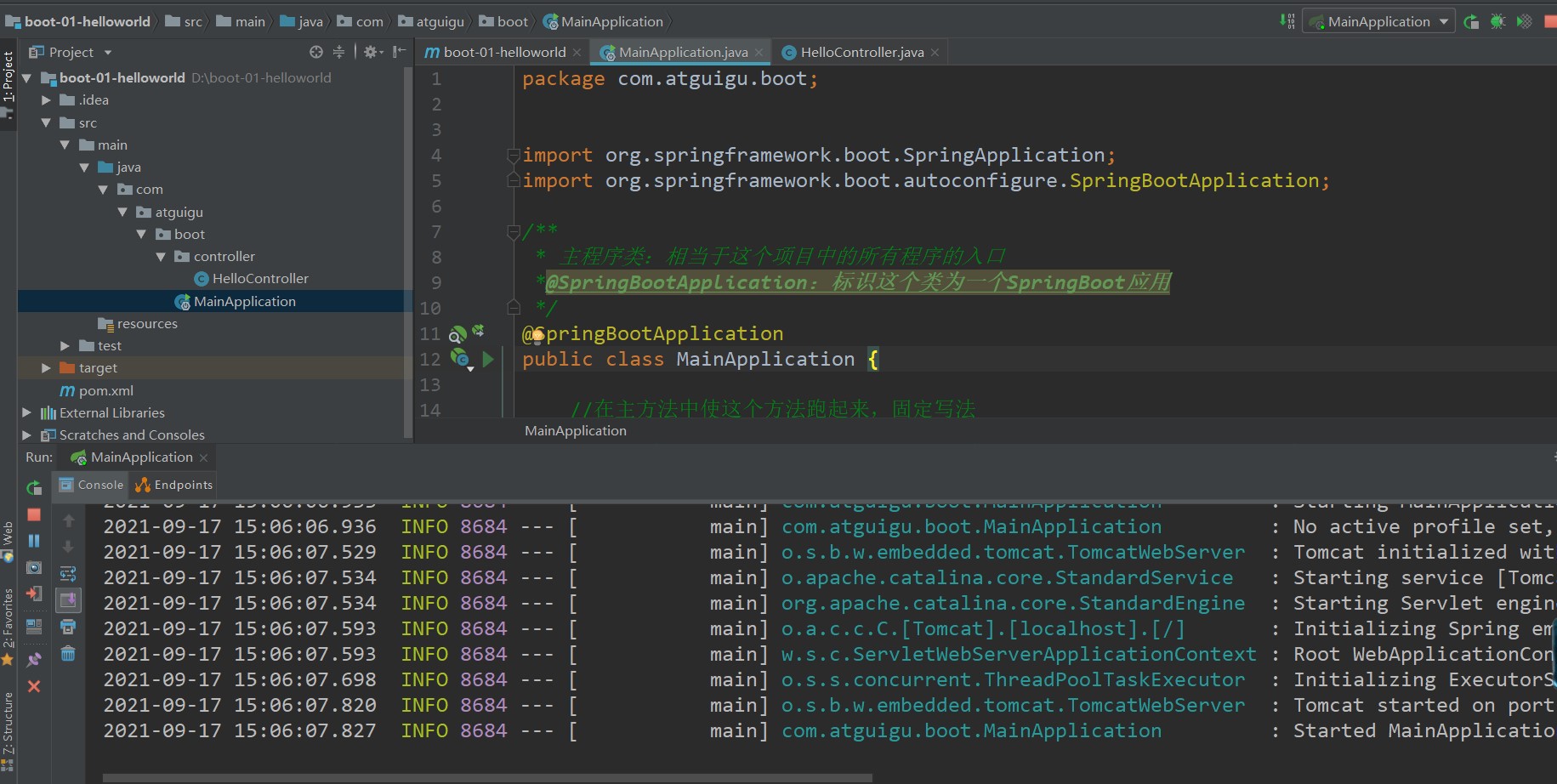1557x784 pixels.
Task: Expand External Libraries node
Action: 27,412
